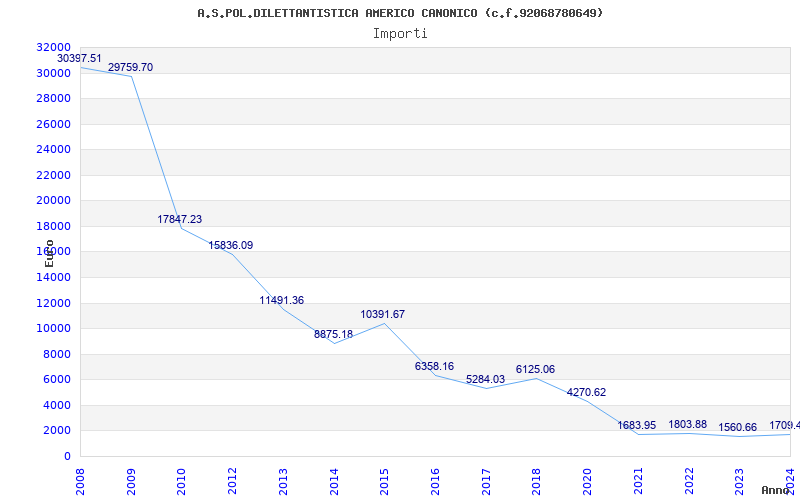
Task: Click y-axis tick 12000
Action: pos(54,303)
